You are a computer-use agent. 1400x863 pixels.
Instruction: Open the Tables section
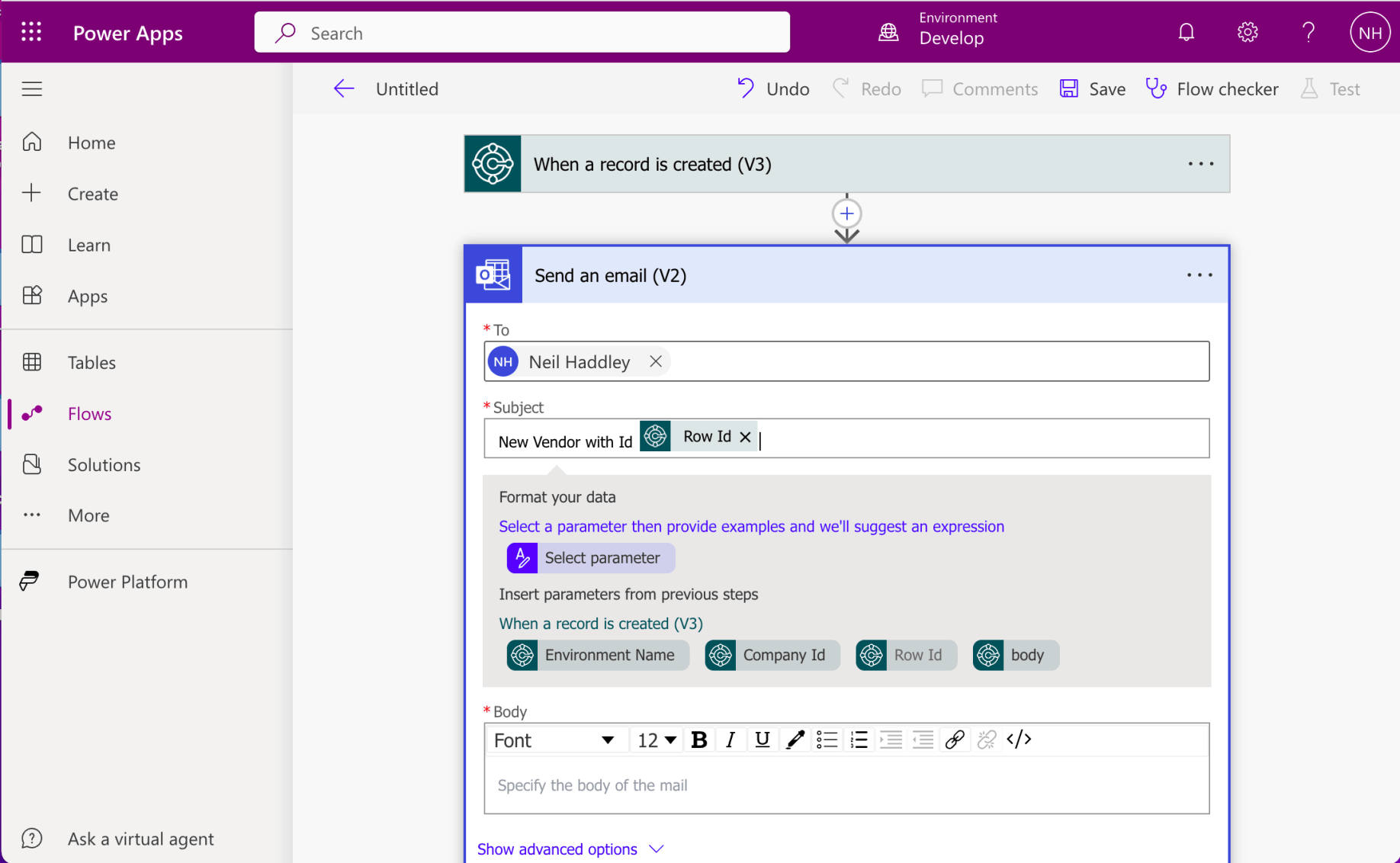tap(92, 362)
